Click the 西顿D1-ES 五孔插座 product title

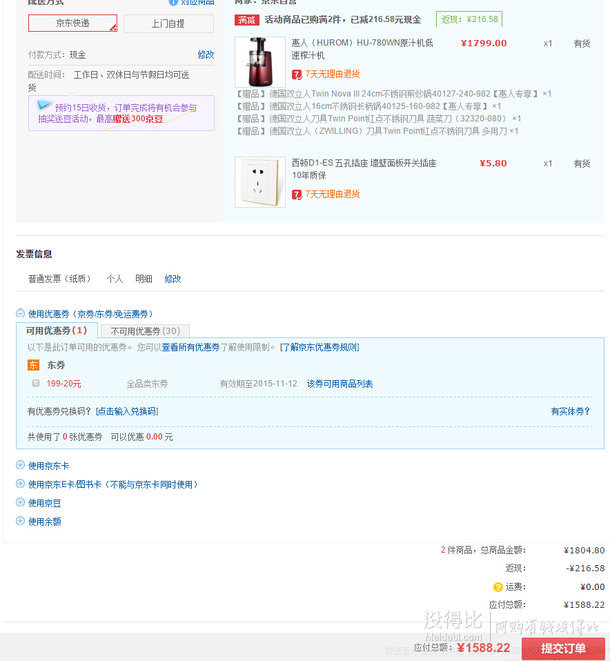point(363,169)
